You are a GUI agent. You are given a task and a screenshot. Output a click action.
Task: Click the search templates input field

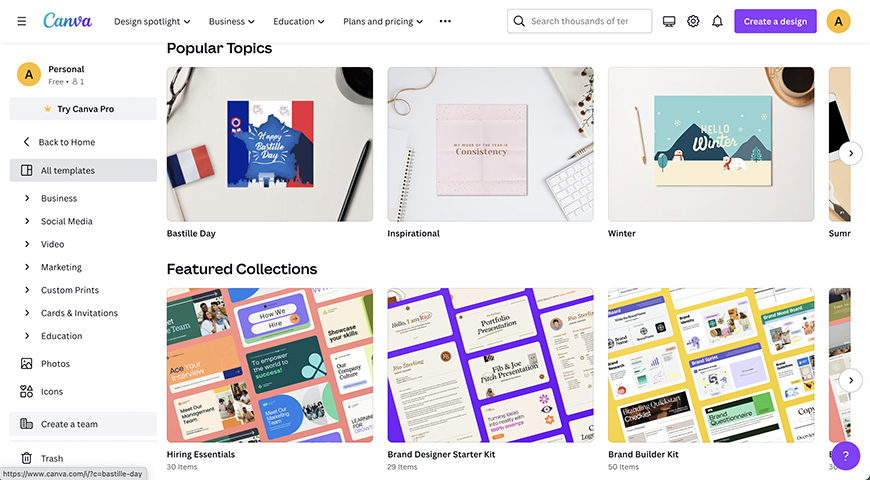[x=579, y=21]
